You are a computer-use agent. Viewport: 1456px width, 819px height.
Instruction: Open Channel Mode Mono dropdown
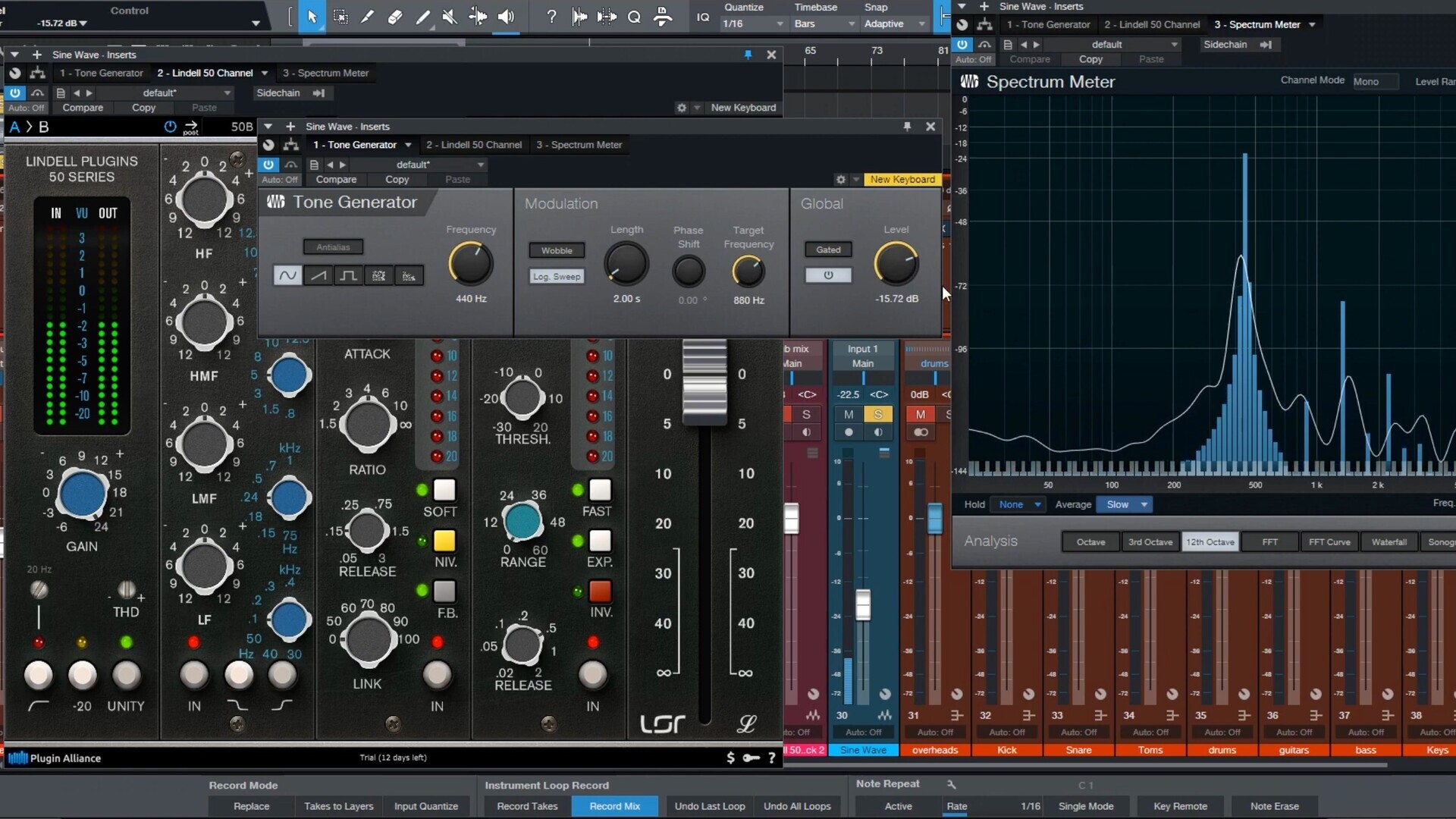[1375, 82]
